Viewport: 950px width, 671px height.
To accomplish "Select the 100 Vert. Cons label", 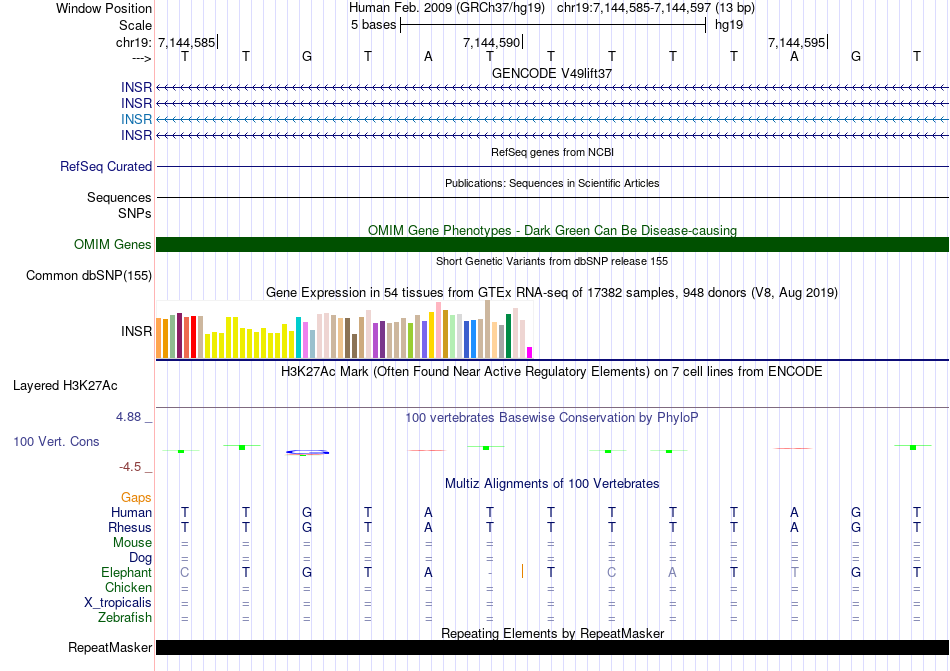I will tap(56, 441).
